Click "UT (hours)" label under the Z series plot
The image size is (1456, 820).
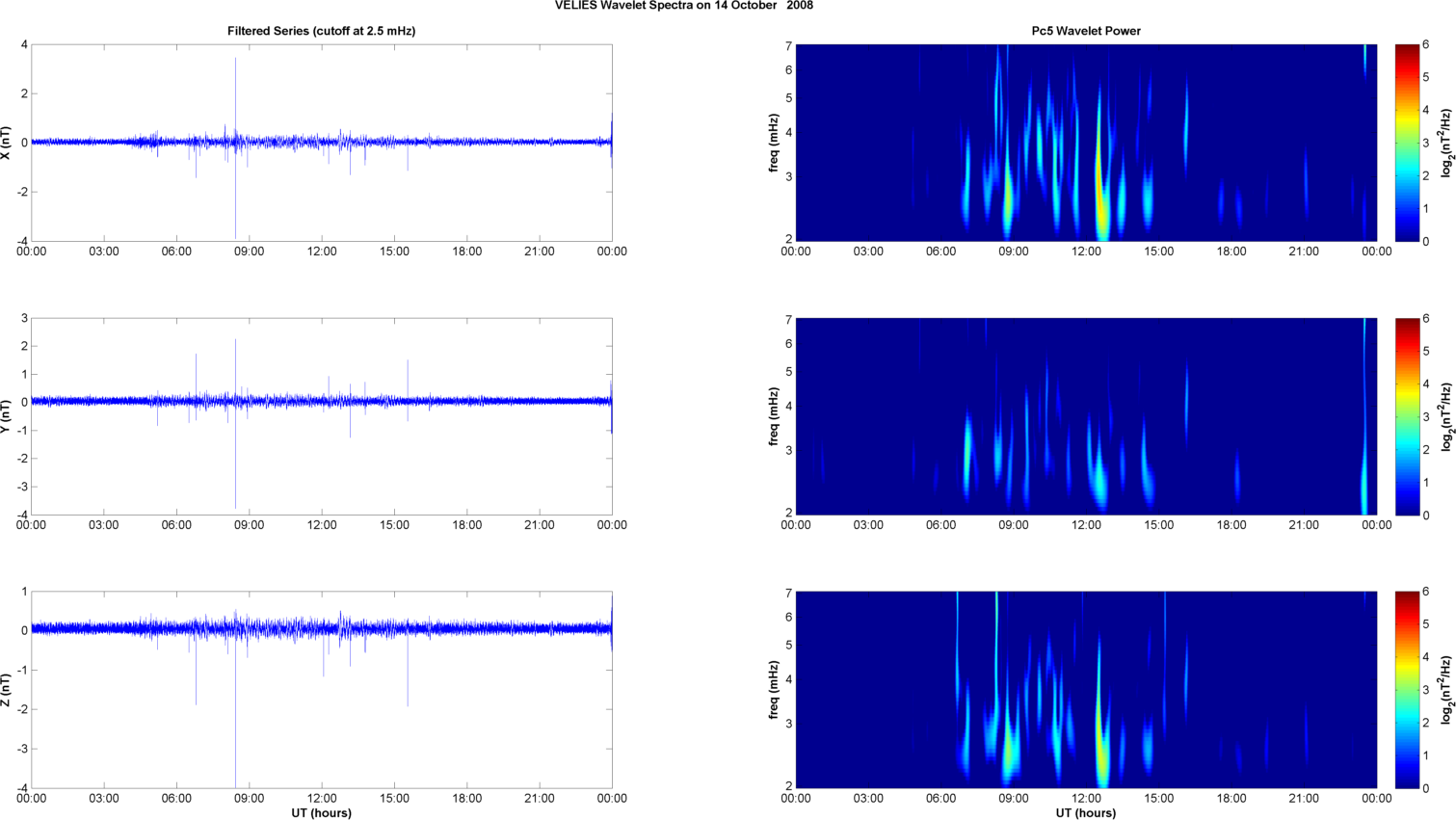pyautogui.click(x=322, y=813)
